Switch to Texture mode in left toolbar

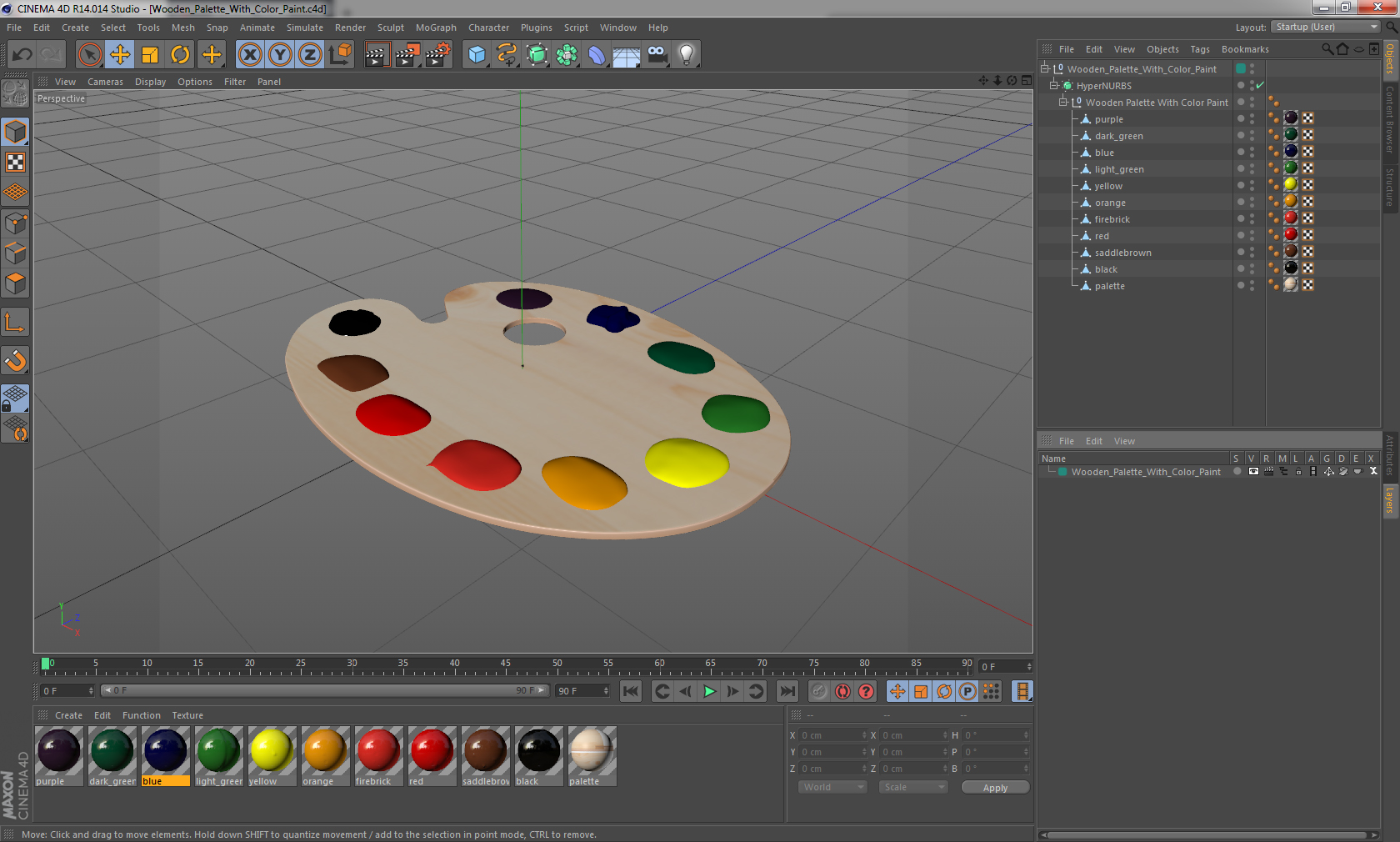pos(16,163)
